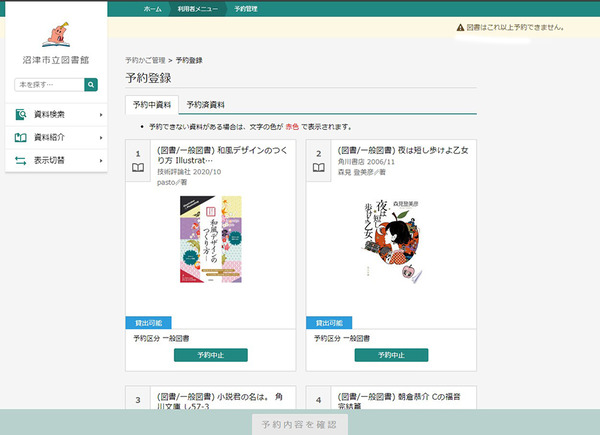Click the red 赤色 word in note
Viewport: 600px width, 435px height.
point(292,127)
